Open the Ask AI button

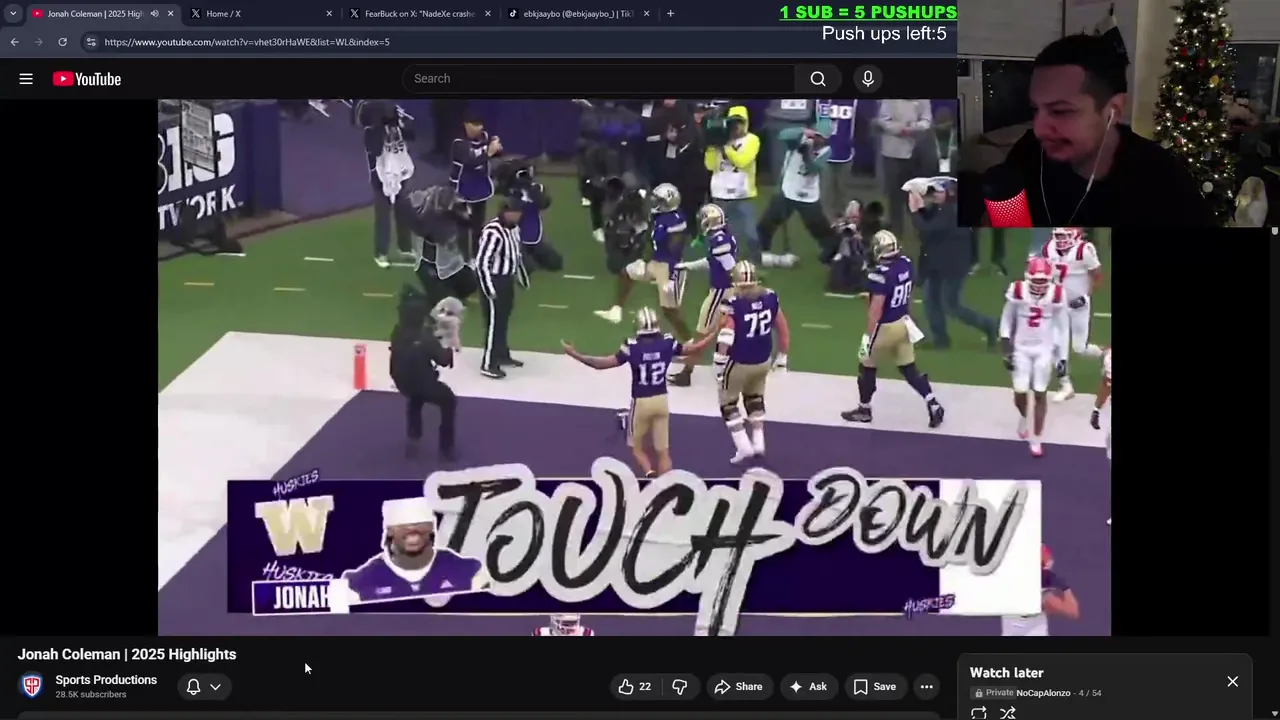[808, 687]
